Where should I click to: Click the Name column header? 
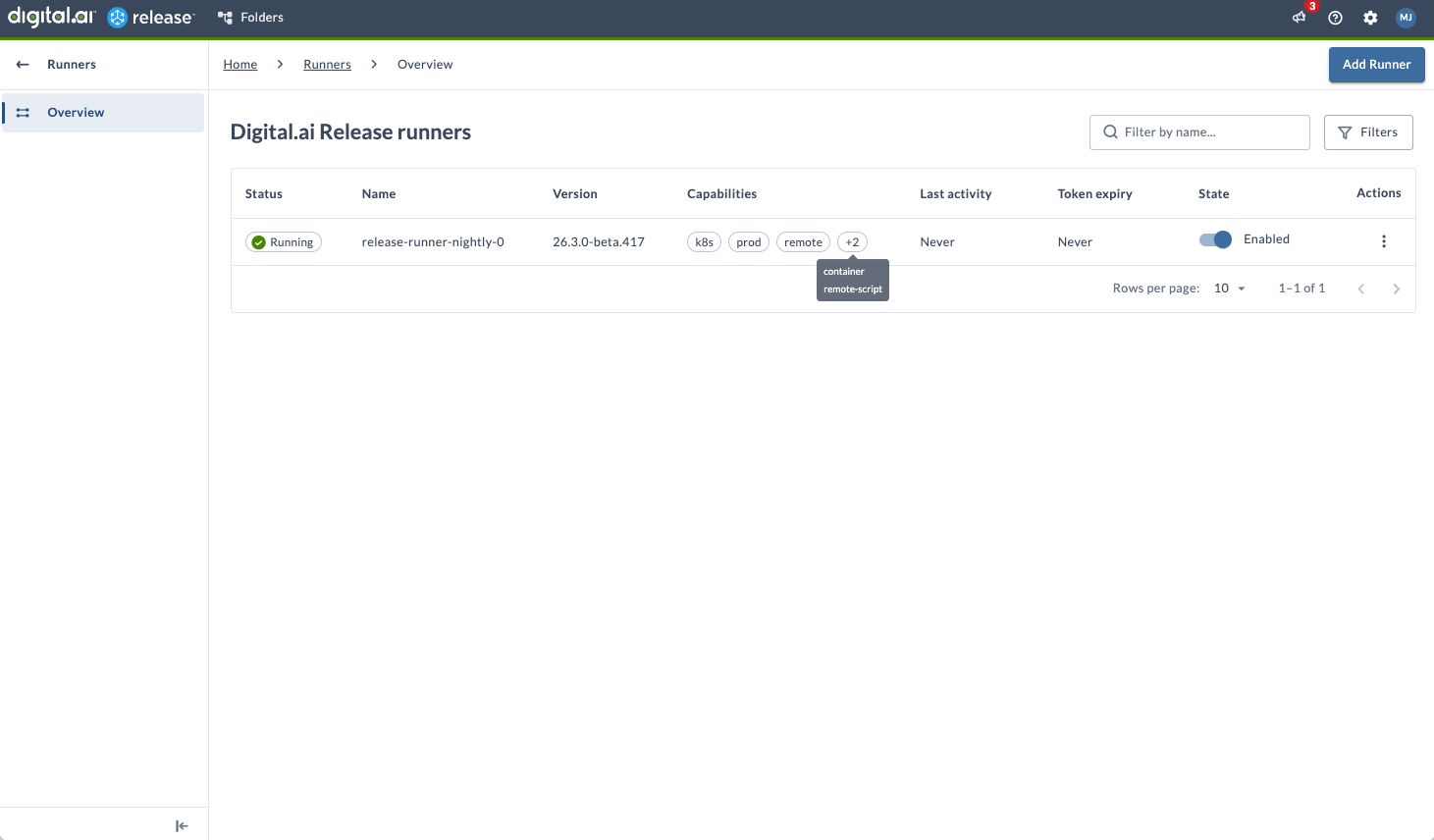click(379, 194)
